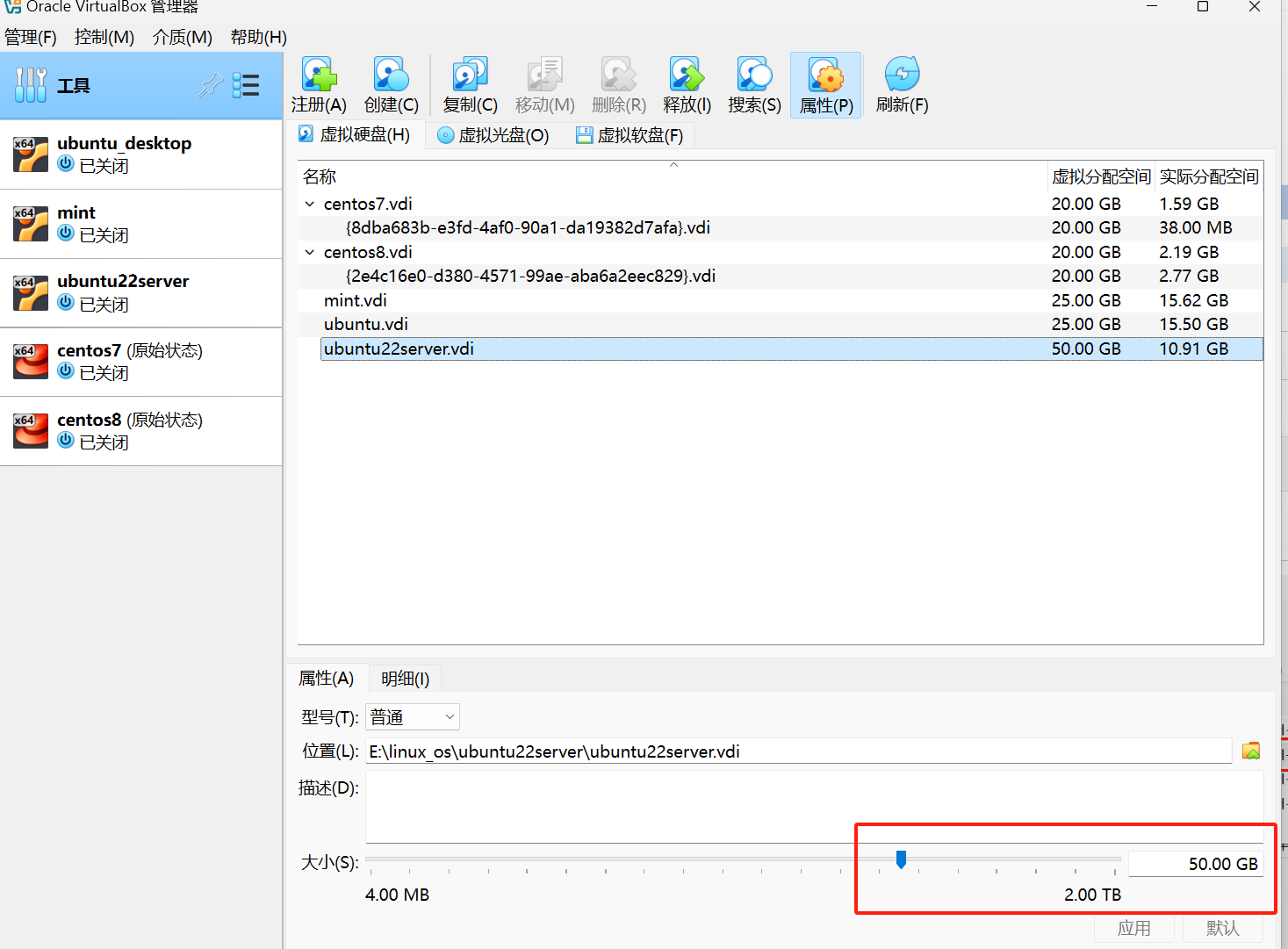Open the 帮助(H) menu
The width and height of the screenshot is (1288, 949).
[259, 37]
